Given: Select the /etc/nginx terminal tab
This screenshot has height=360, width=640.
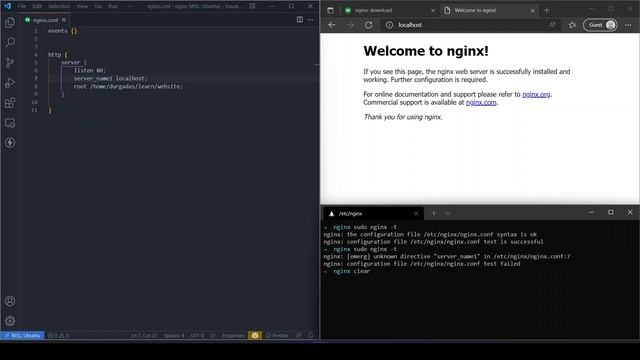Looking at the screenshot, I should pos(373,213).
